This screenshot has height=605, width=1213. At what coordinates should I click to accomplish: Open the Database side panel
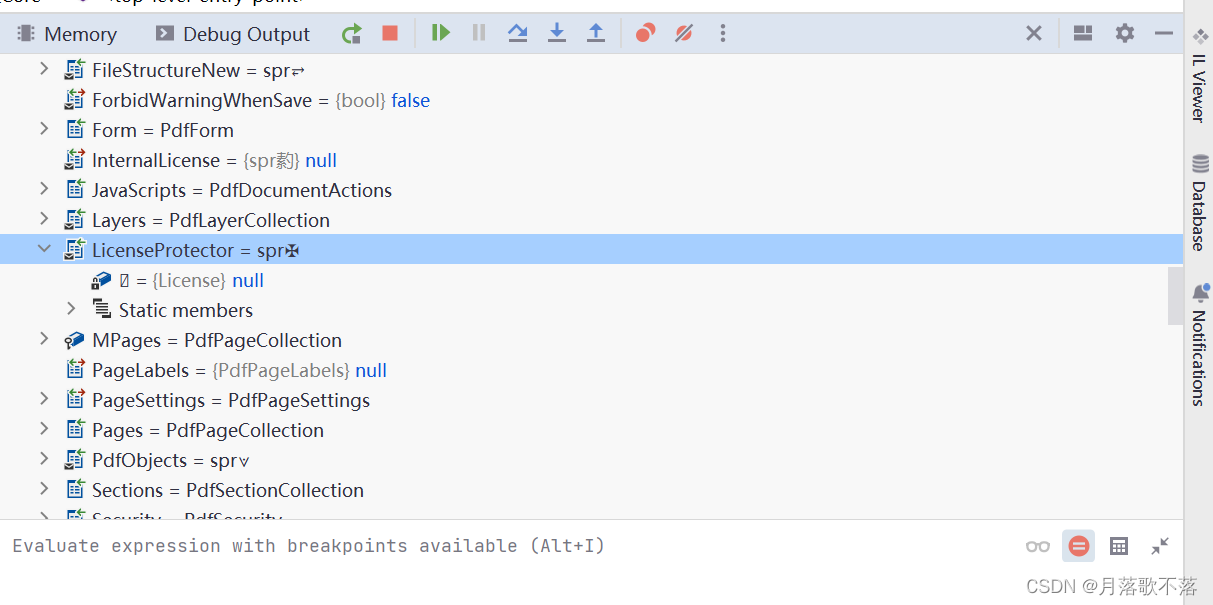pyautogui.click(x=1199, y=202)
